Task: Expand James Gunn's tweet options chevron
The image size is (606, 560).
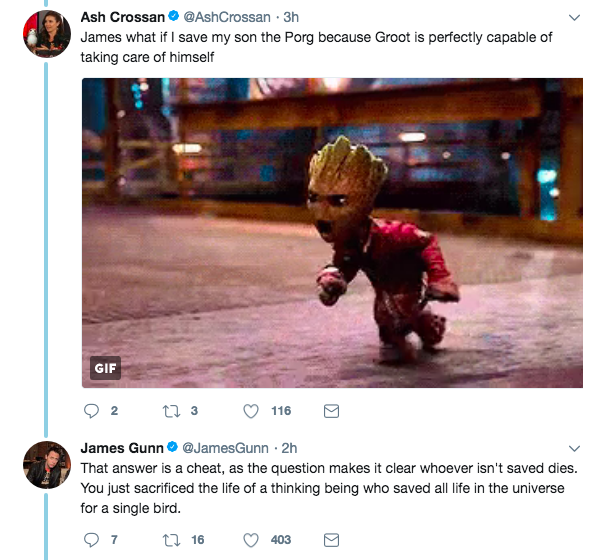Action: (574, 447)
